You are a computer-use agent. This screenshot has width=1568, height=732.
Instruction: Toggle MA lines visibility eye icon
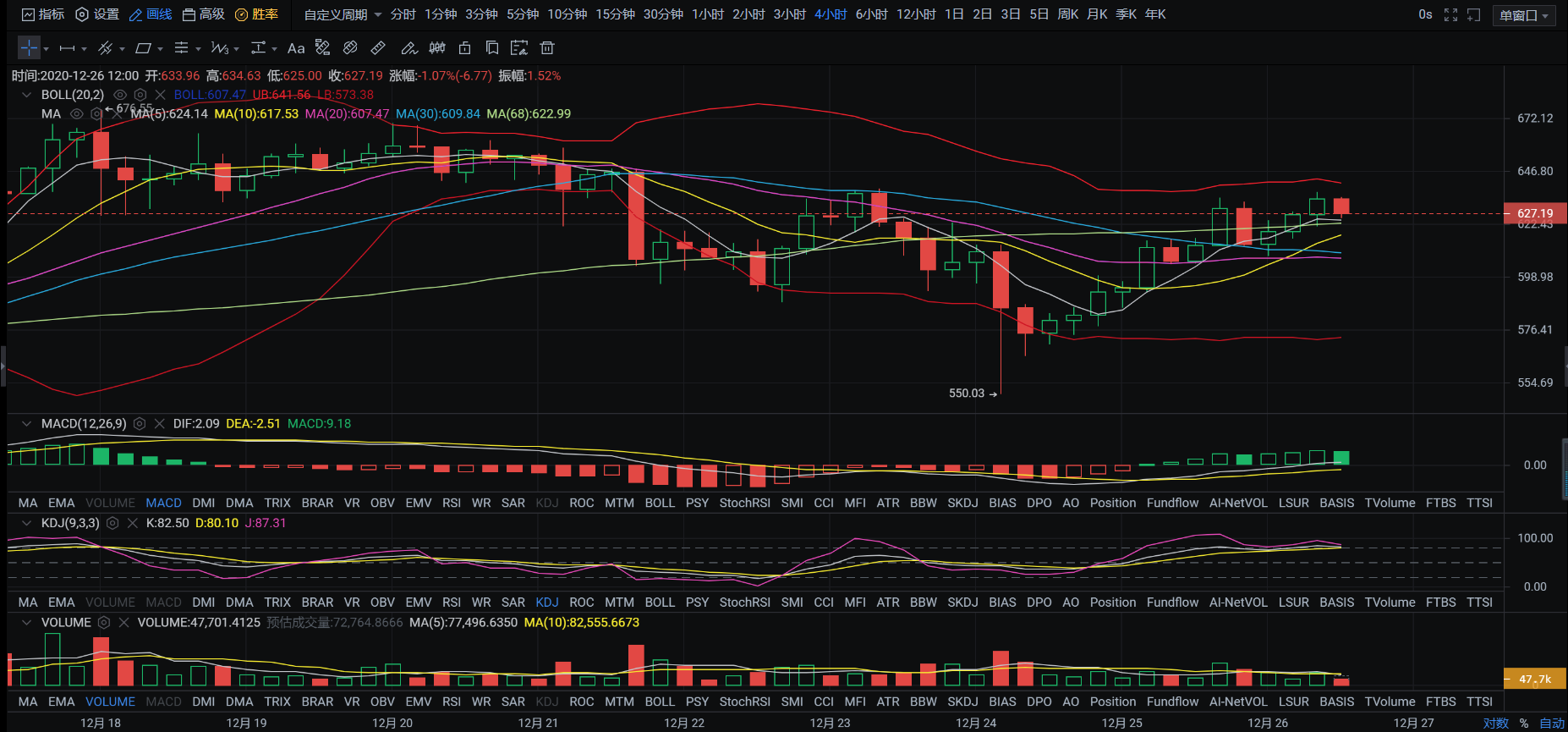click(x=76, y=114)
